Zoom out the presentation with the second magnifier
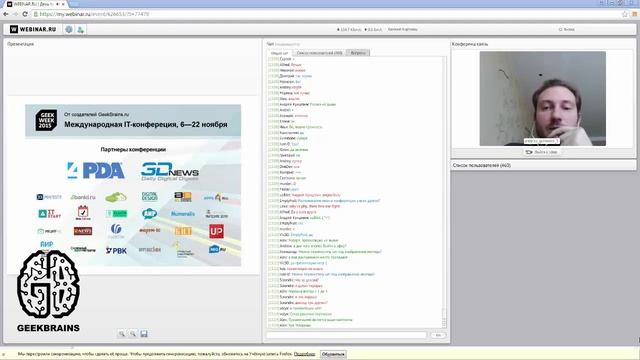 [133, 333]
